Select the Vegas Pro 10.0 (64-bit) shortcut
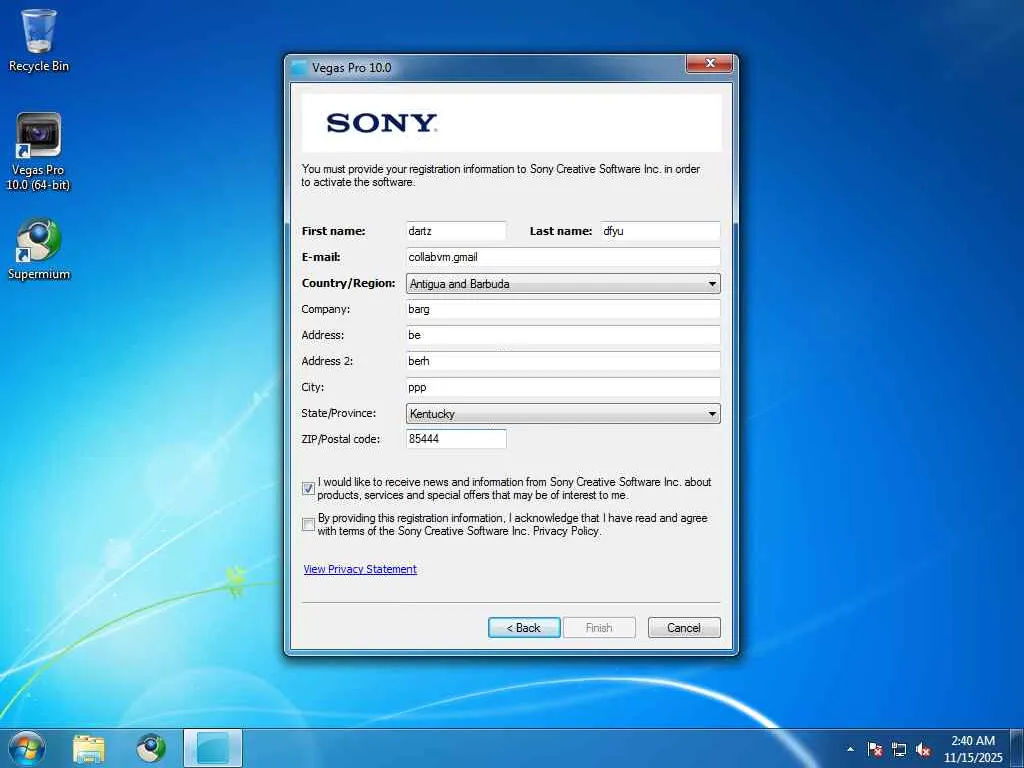This screenshot has width=1024, height=768. (39, 152)
